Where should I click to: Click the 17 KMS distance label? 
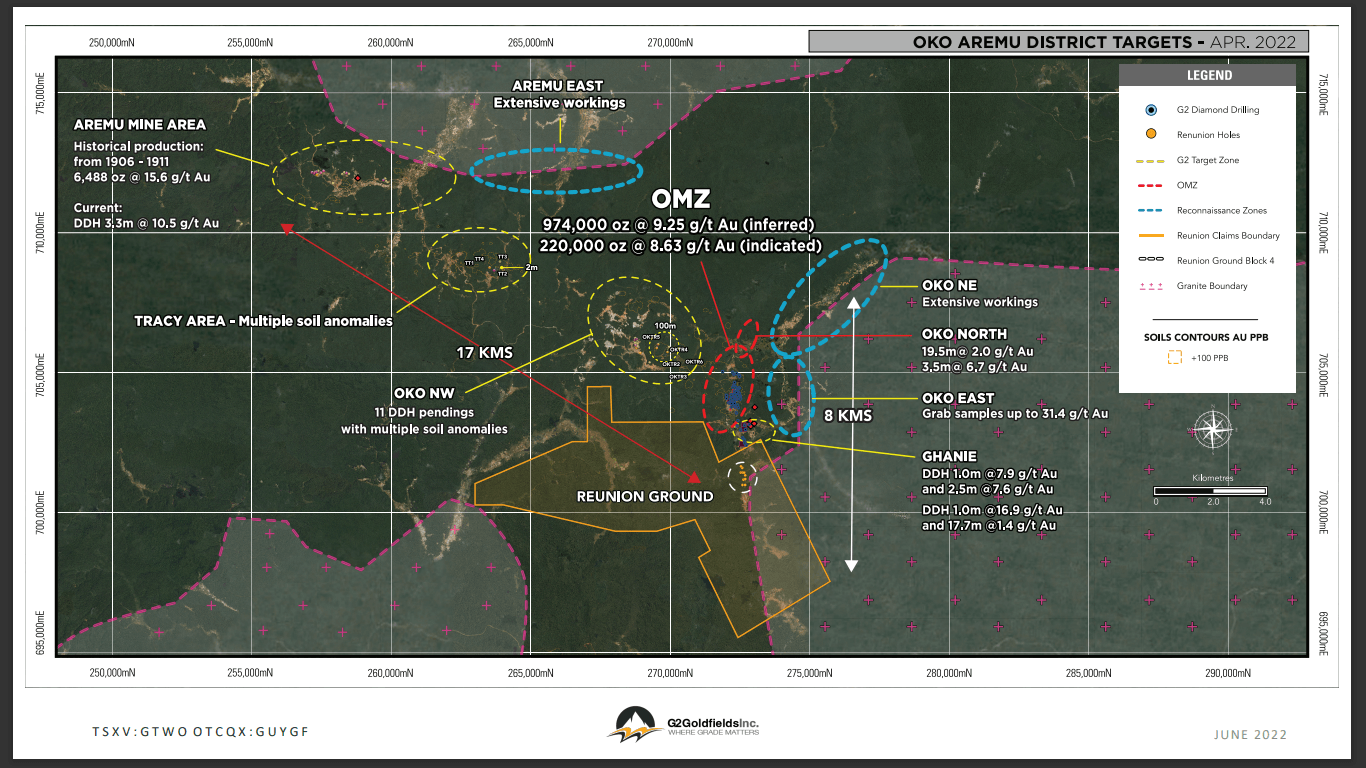(485, 352)
